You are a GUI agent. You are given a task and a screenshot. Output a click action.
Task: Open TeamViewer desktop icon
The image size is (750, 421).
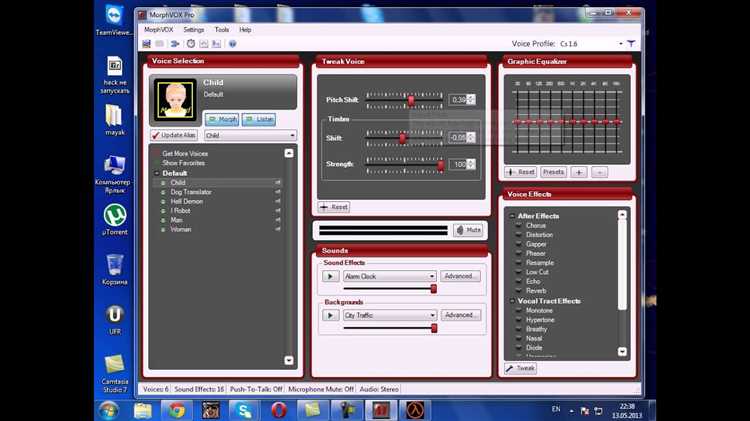coord(114,19)
